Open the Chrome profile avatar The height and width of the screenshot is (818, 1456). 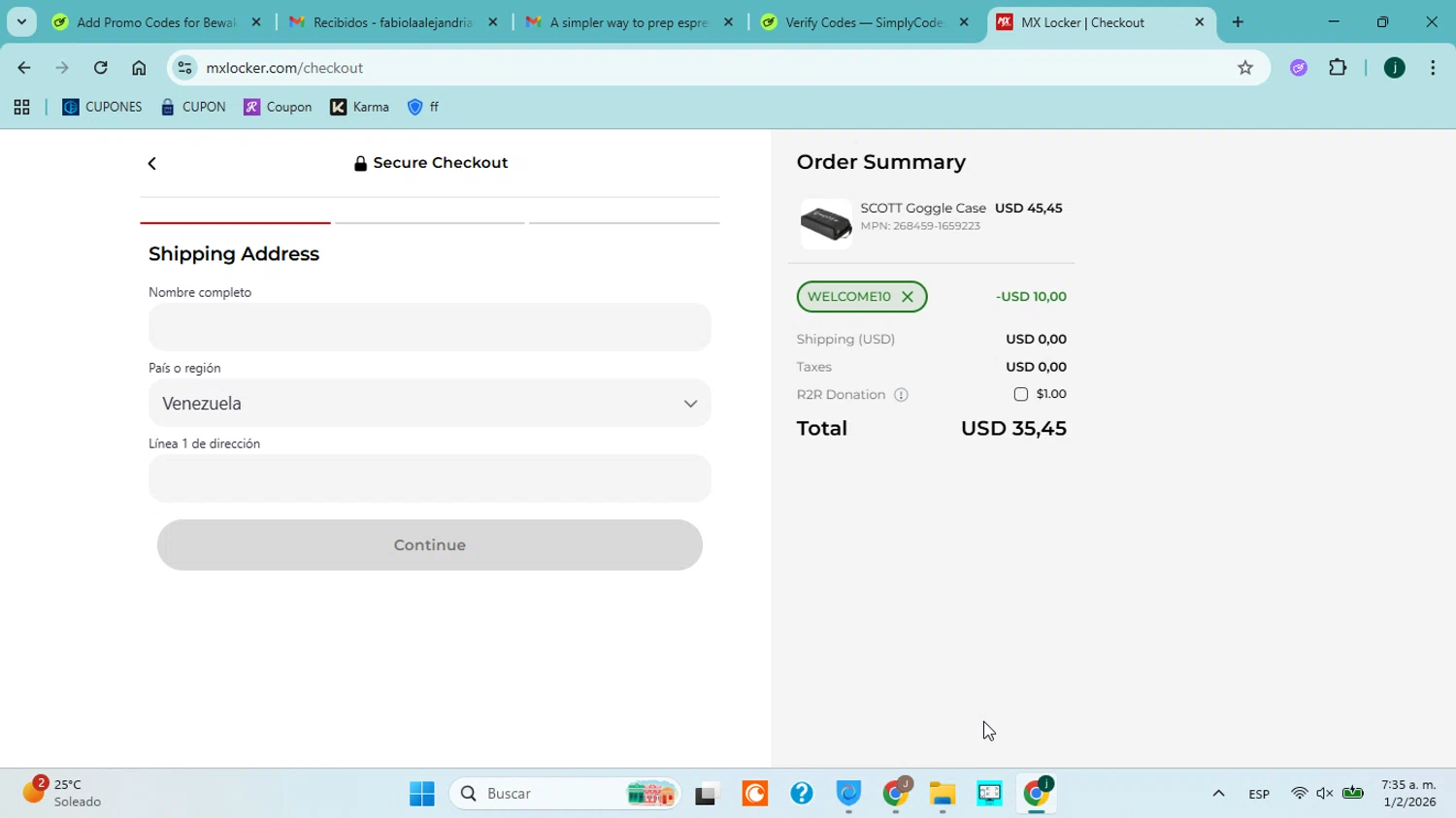[x=1395, y=68]
